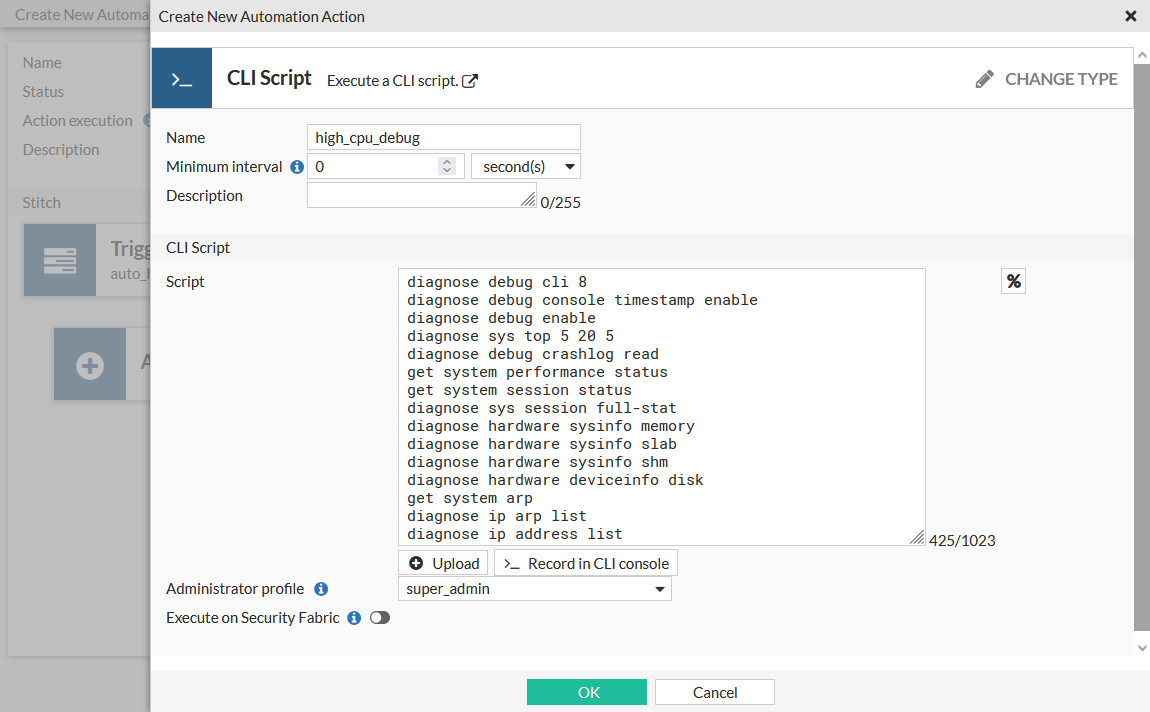Open the super_admin Administrator profile dropdown
Viewport: 1150px width, 712px height.
[x=534, y=589]
